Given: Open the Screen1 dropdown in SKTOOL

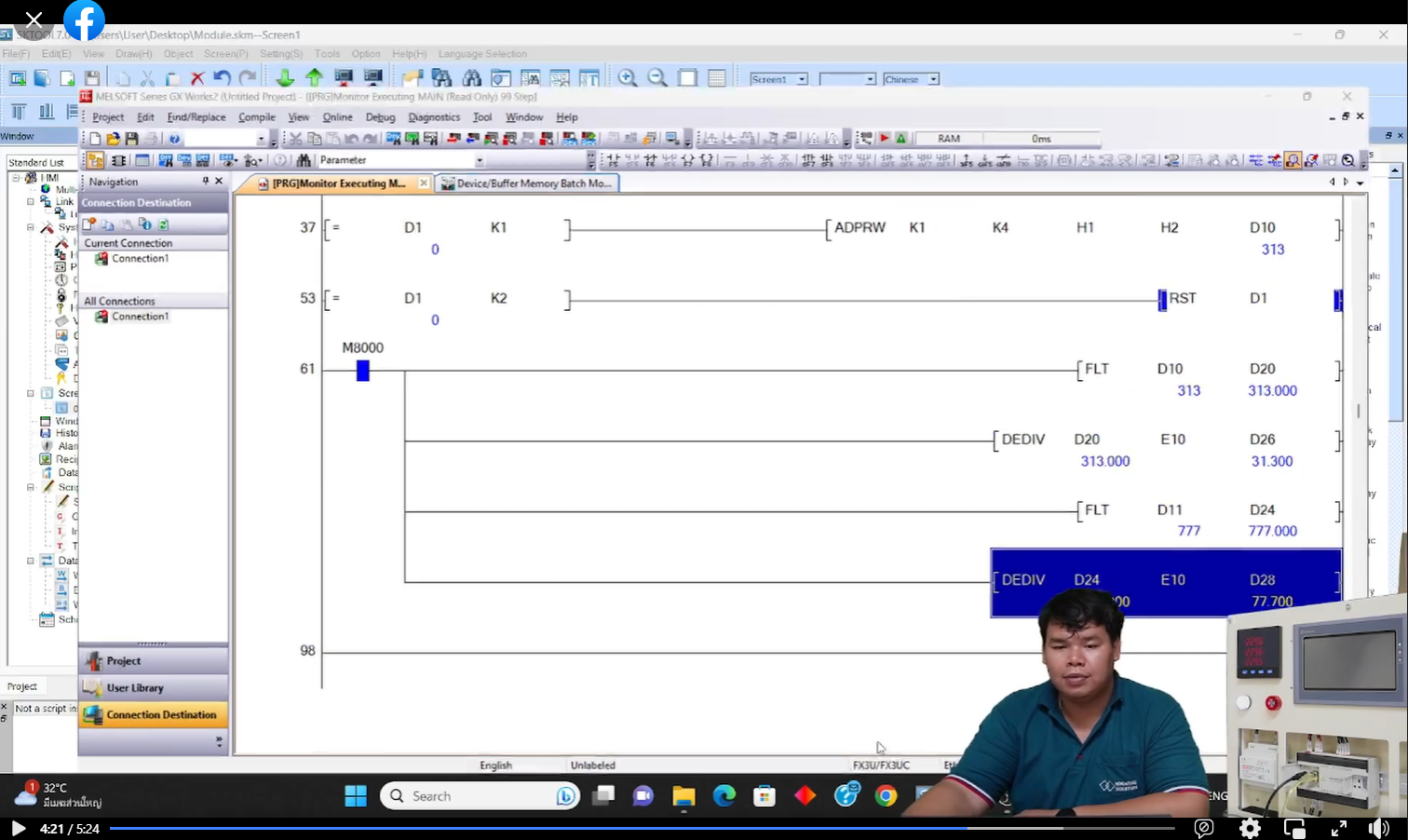Looking at the screenshot, I should pos(802,79).
